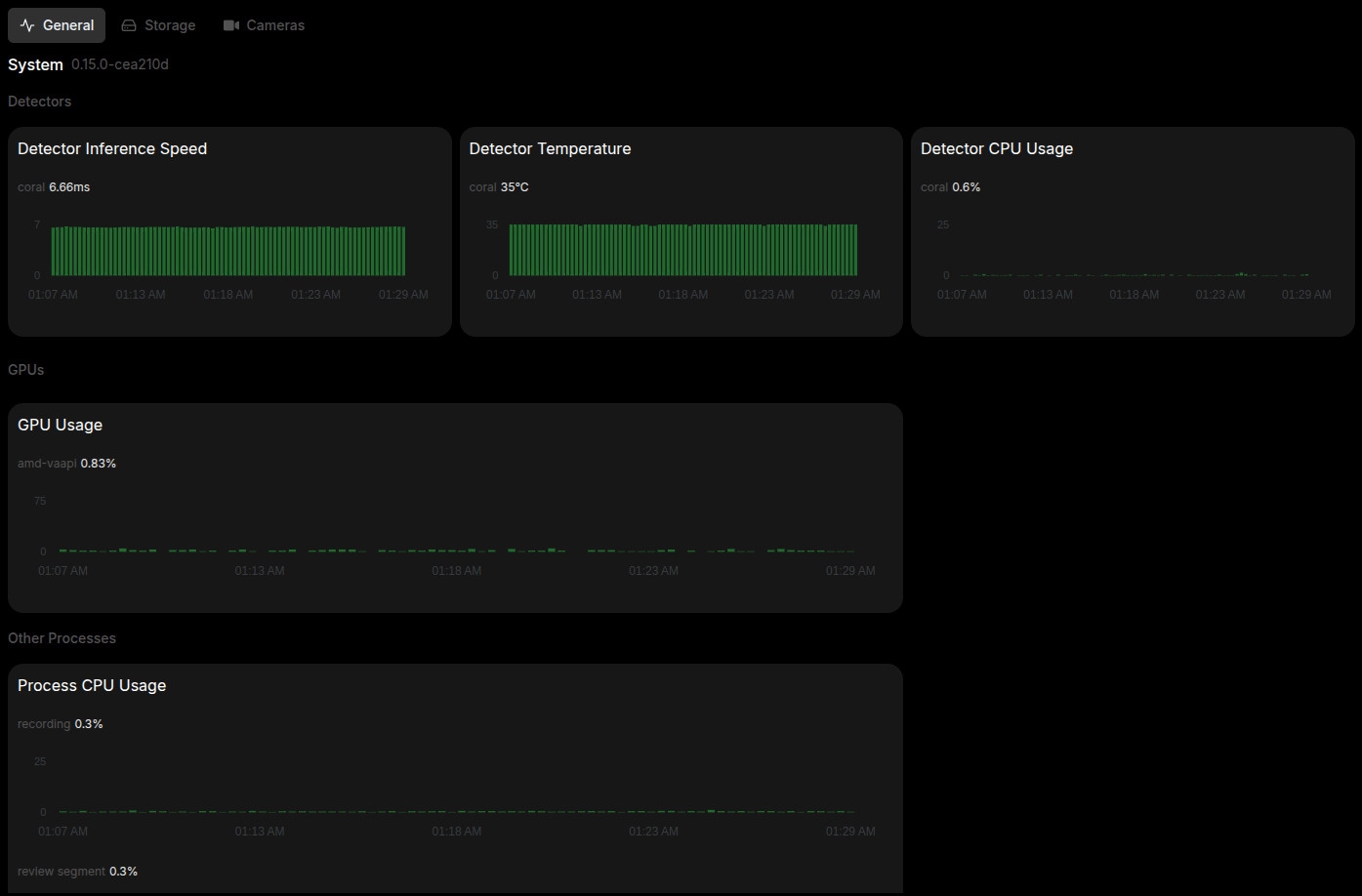Select the General tab label

pos(68,25)
